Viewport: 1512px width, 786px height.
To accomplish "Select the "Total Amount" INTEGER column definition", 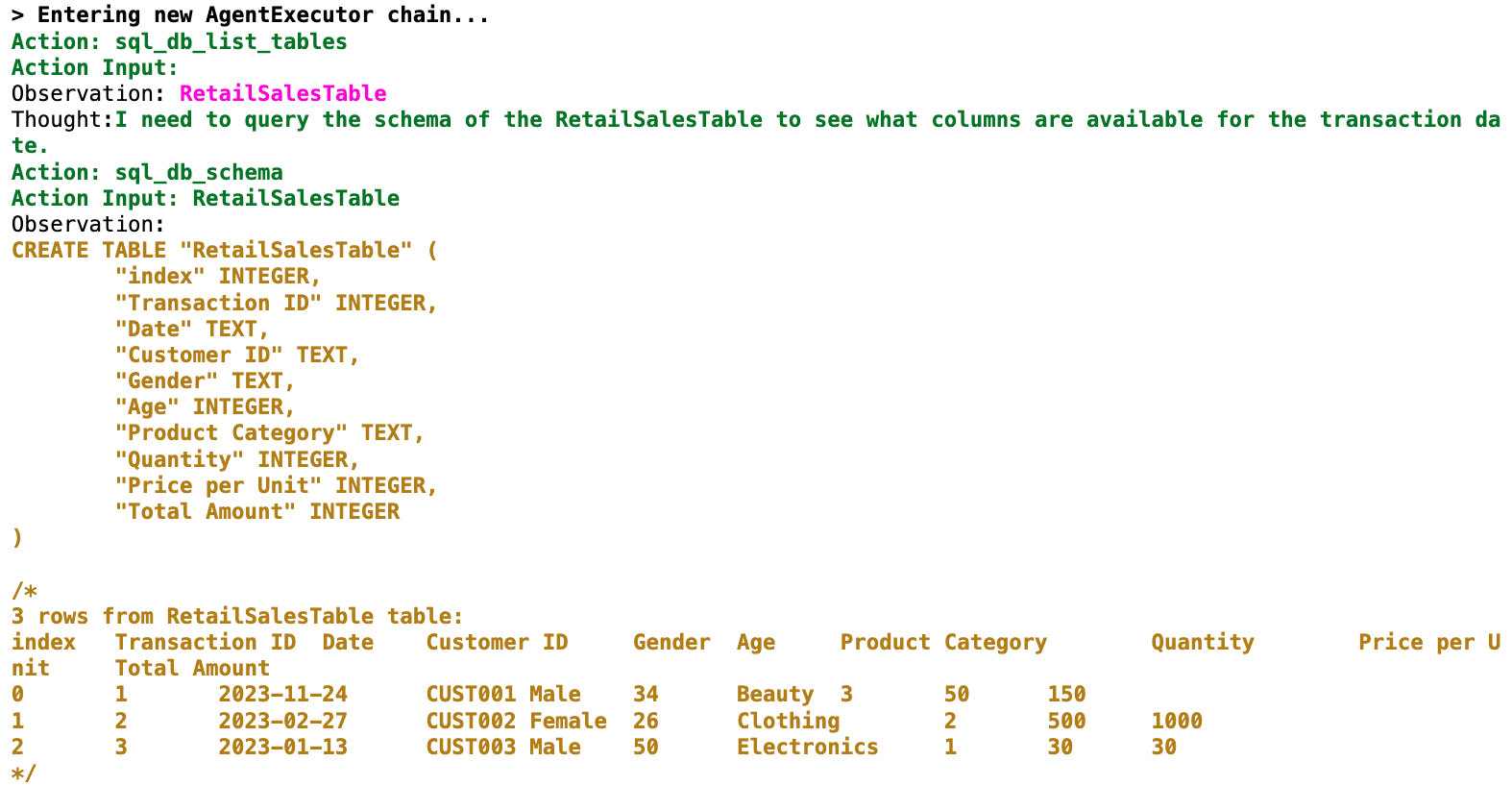I will click(x=256, y=511).
